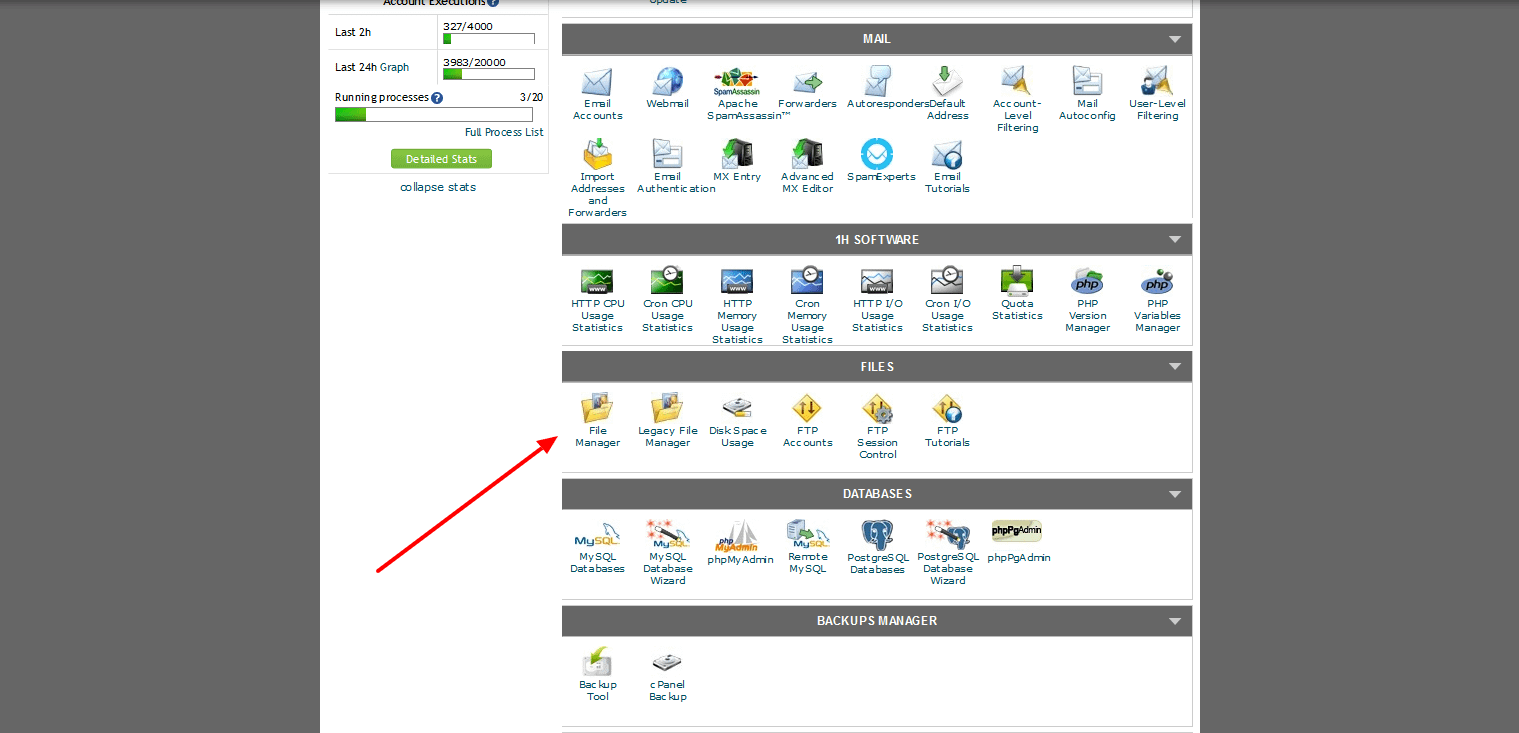Open FTP Tutorials
The height and width of the screenshot is (733, 1519).
(x=947, y=421)
